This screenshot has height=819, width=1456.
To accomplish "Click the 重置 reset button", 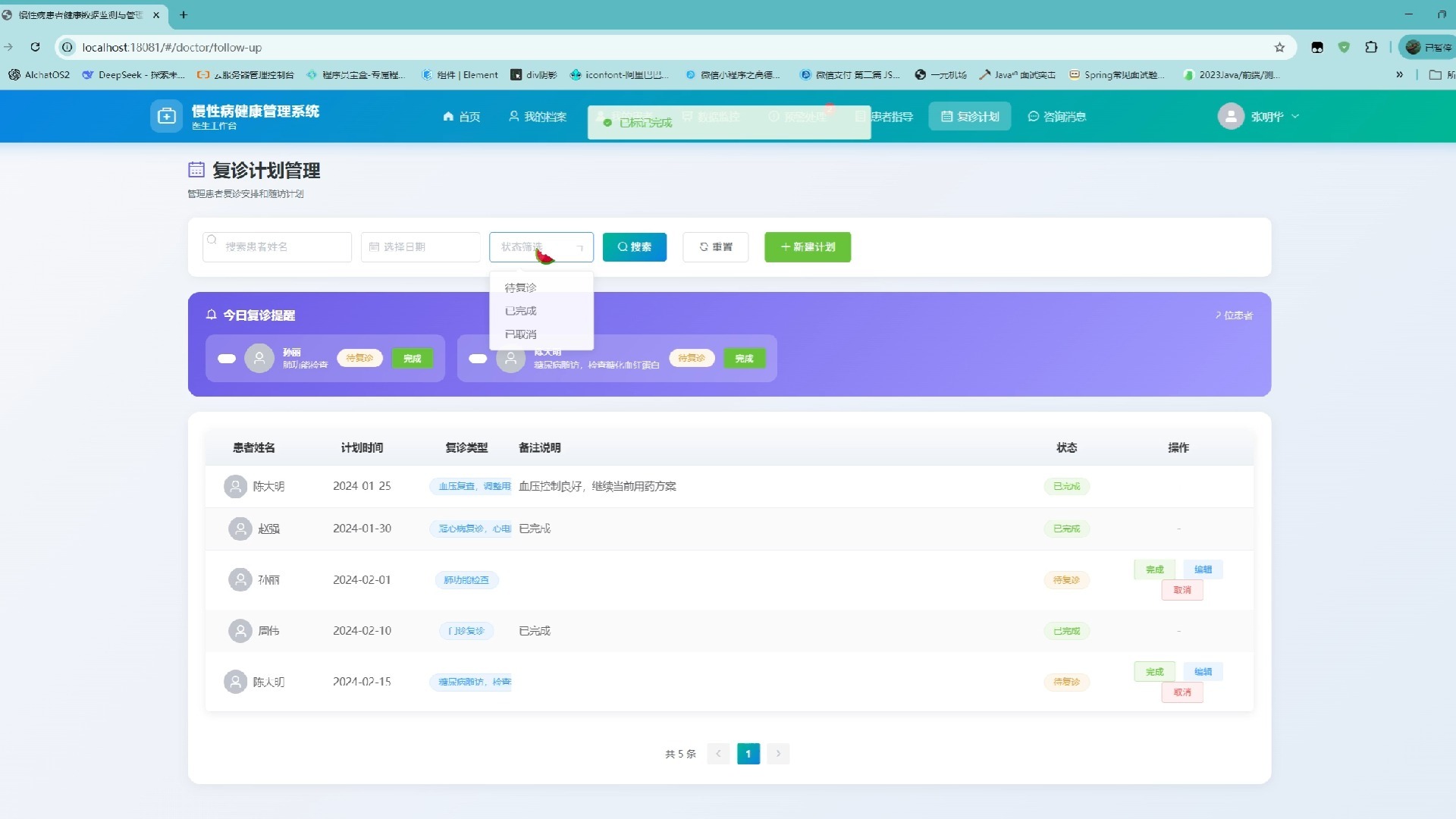I will tap(715, 246).
